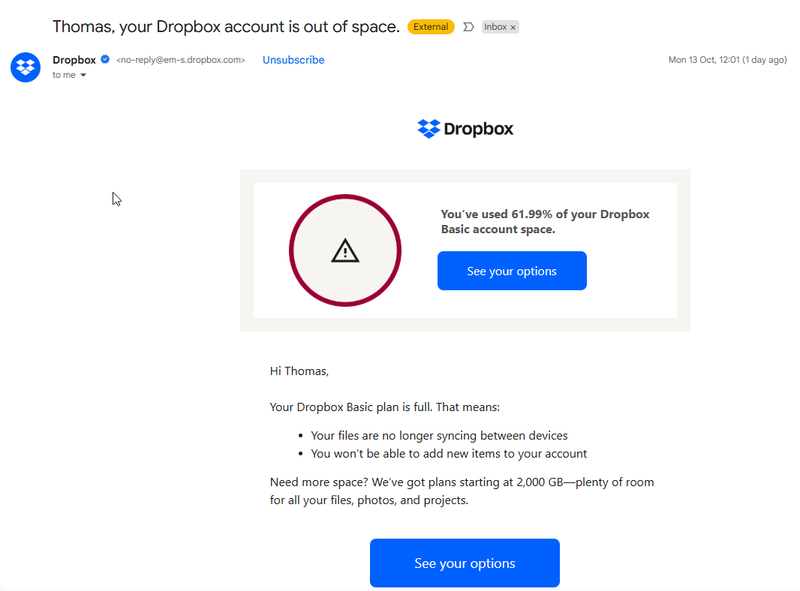800x591 pixels.
Task: Click the sender name Dropbox
Action: click(x=74, y=60)
